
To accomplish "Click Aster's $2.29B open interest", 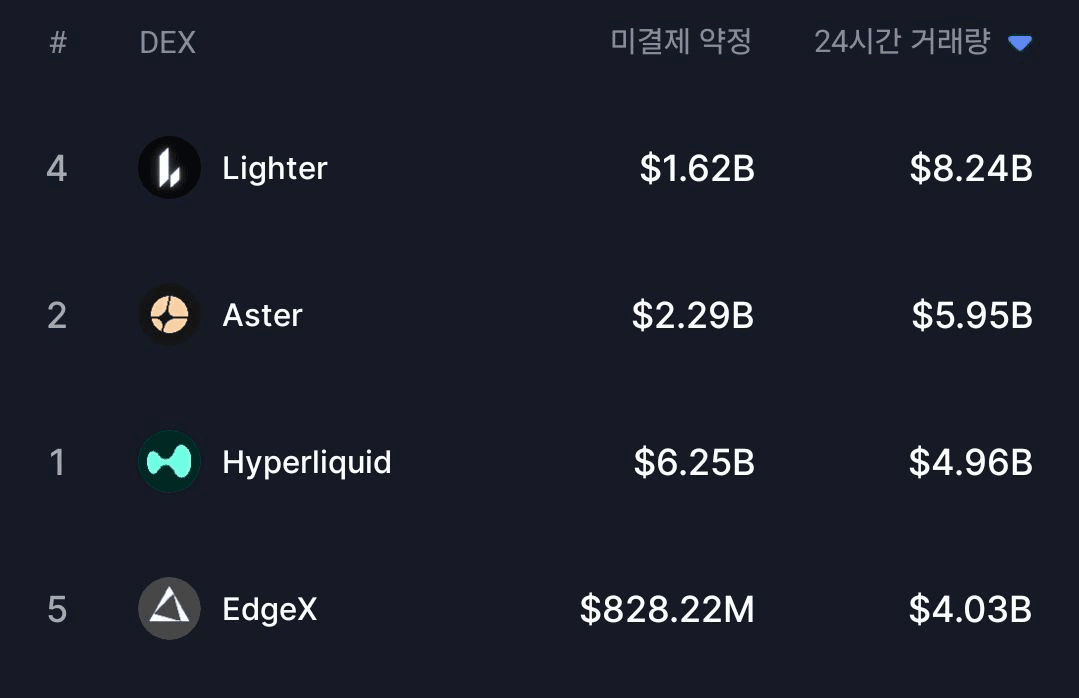I will click(x=693, y=315).
